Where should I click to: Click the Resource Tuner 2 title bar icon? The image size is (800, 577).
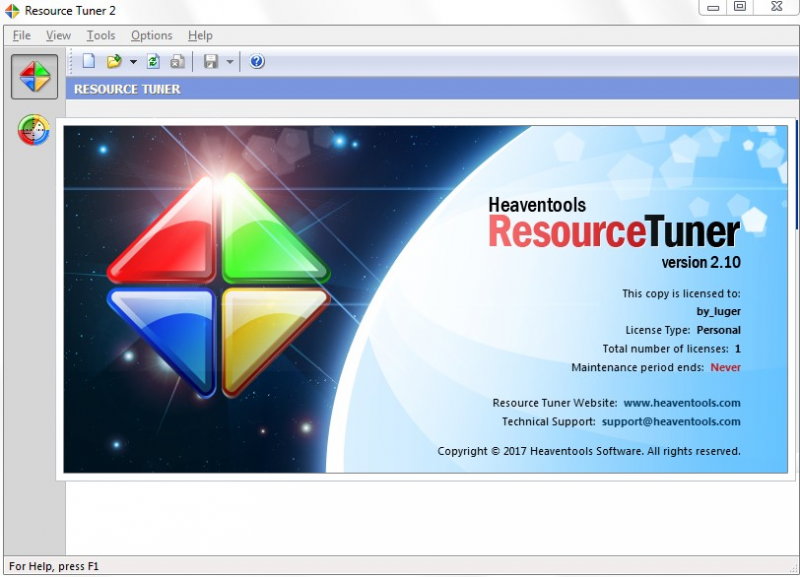click(12, 10)
